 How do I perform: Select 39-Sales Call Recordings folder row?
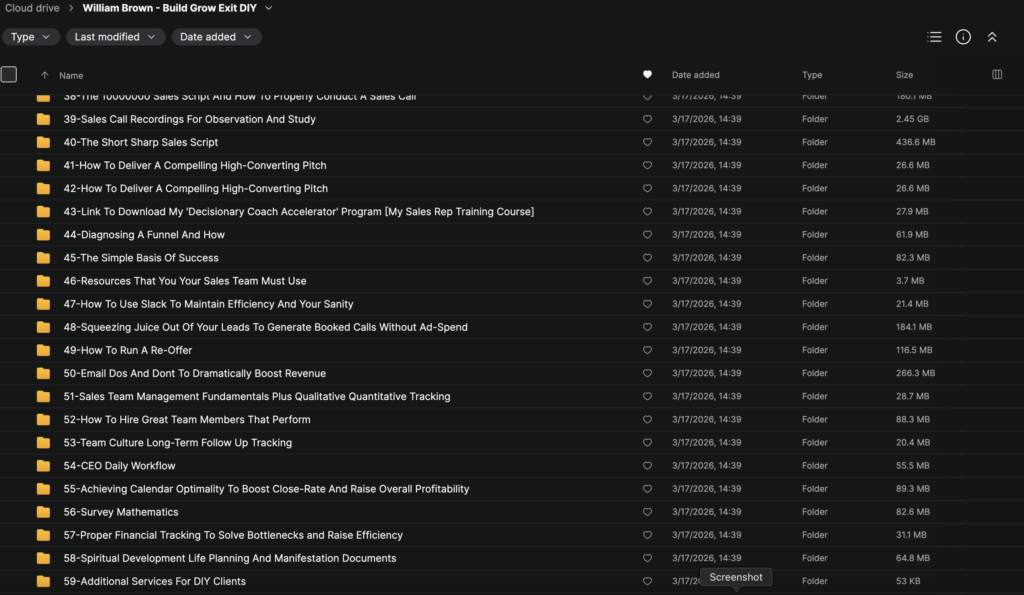[x=190, y=119]
